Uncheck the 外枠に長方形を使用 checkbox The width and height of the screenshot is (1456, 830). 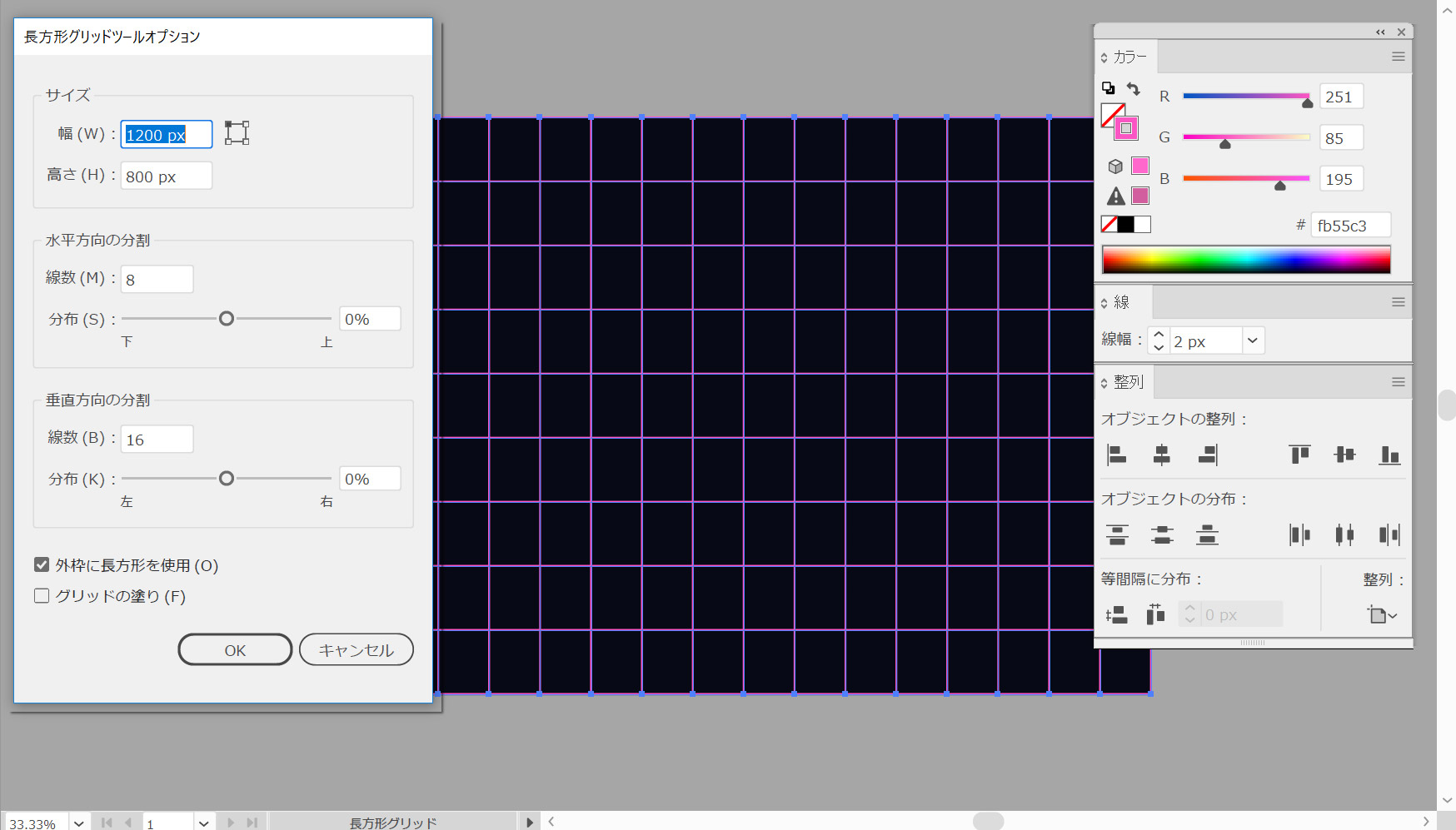coord(42,565)
